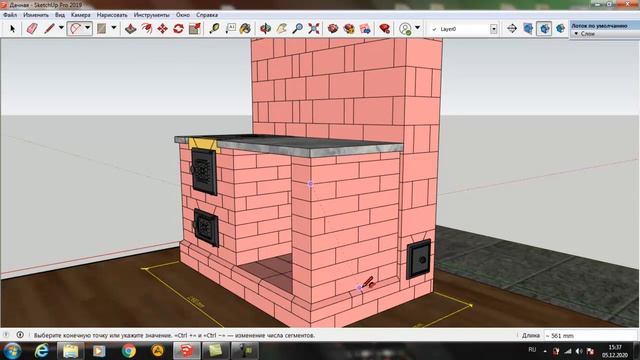Collapse the Слои panel section
The height and width of the screenshot is (360, 640).
pyautogui.click(x=576, y=34)
